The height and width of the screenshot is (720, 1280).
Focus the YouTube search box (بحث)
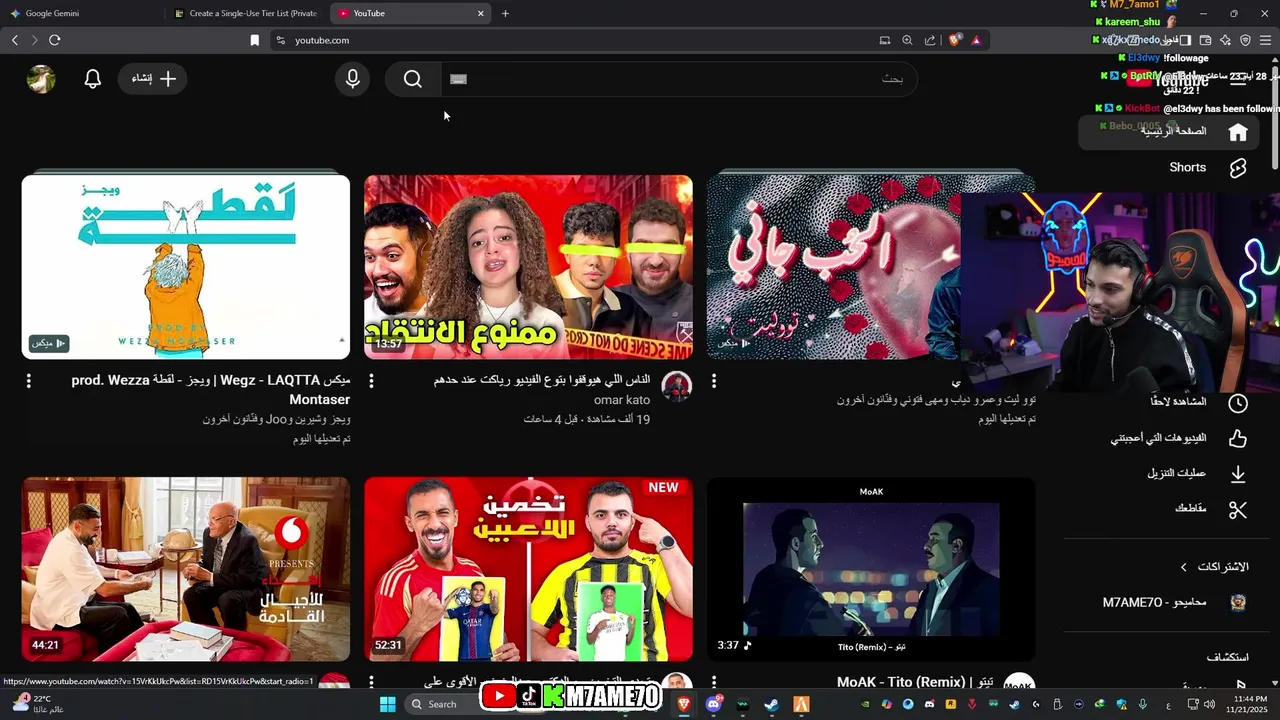click(x=679, y=79)
